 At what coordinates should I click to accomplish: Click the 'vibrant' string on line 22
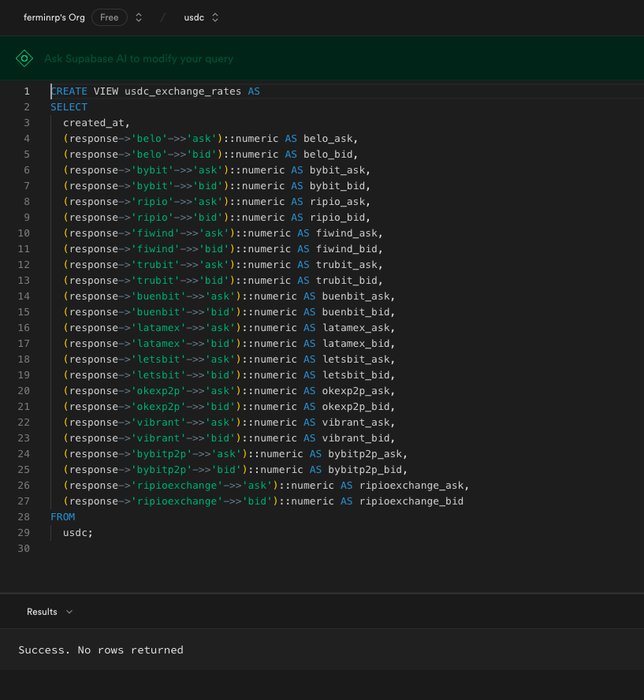(158, 422)
